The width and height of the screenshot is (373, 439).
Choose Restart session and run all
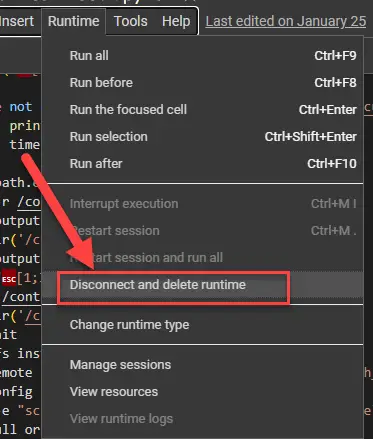(202, 258)
